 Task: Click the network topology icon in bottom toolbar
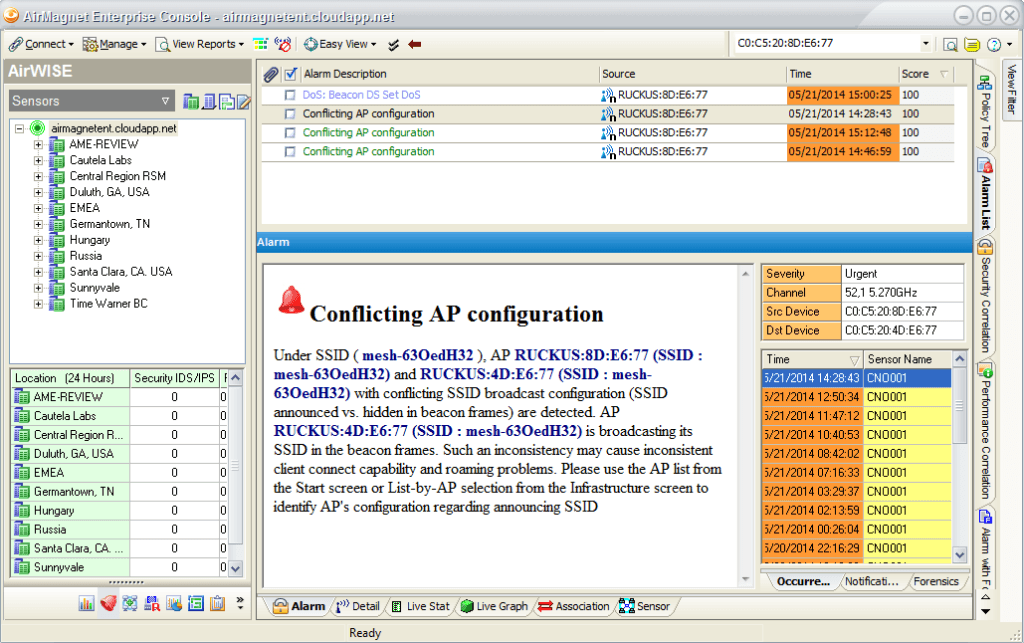[130, 604]
